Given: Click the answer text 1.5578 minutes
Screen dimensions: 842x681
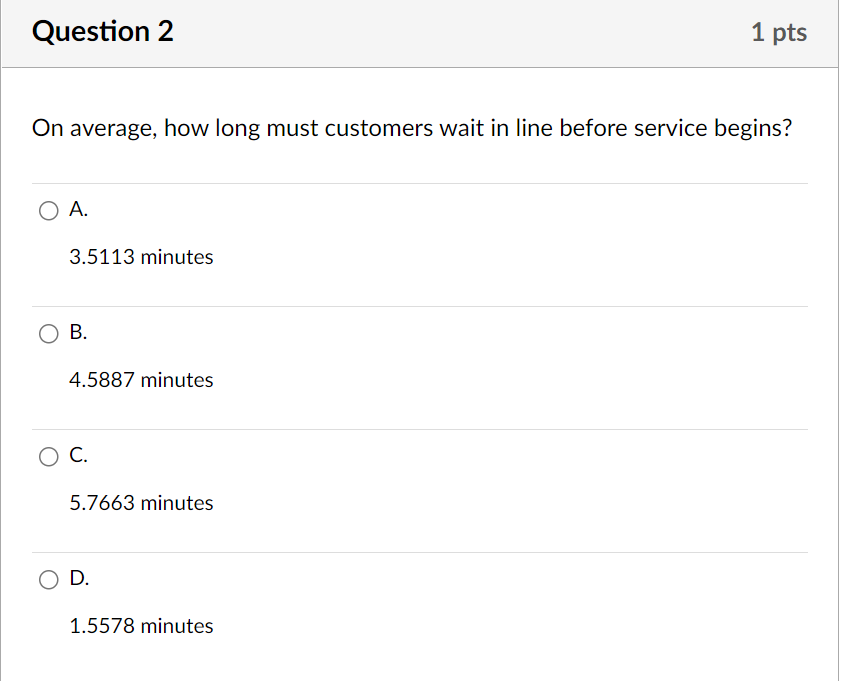Looking at the screenshot, I should [141, 626].
